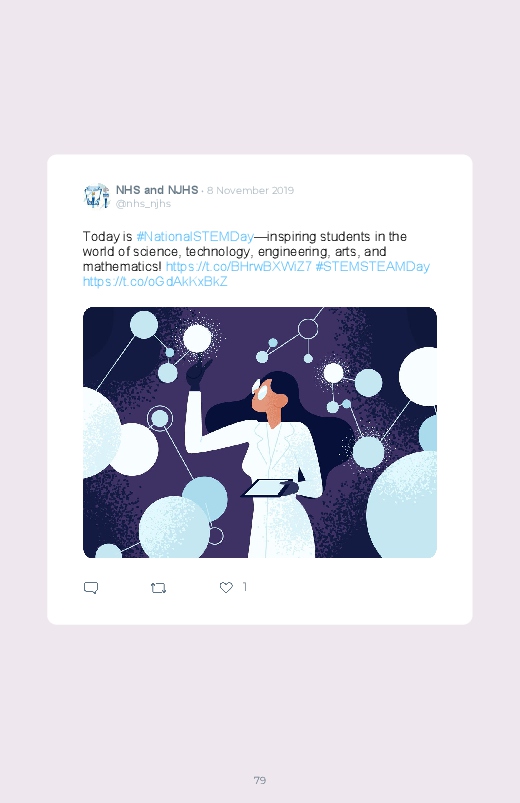Image resolution: width=520 pixels, height=803 pixels.
Task: Click the tablet held by the scientist
Action: (268, 488)
